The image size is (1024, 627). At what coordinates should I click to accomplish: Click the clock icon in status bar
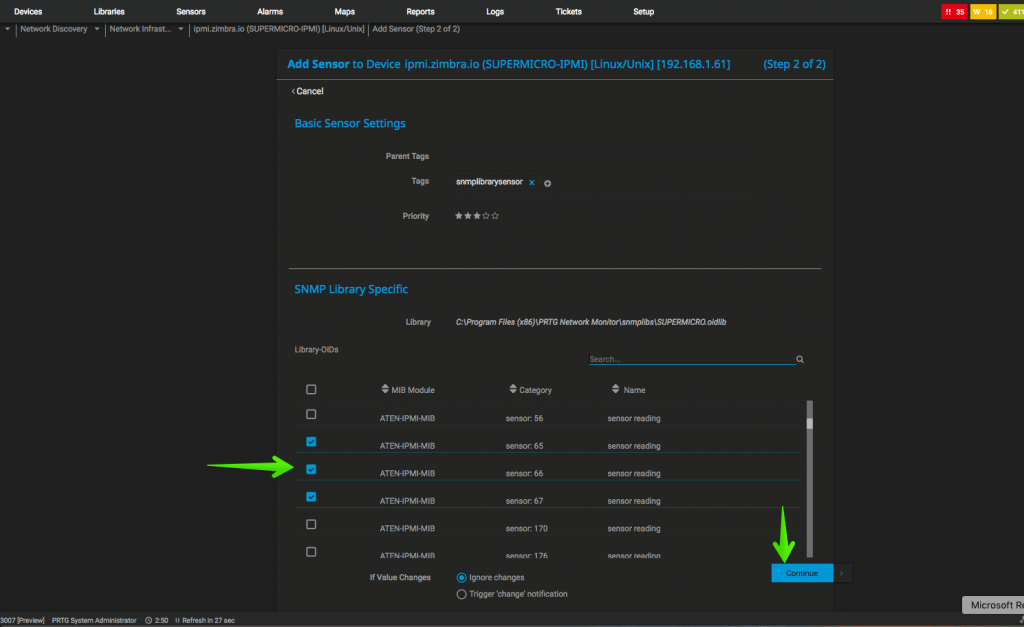148,620
